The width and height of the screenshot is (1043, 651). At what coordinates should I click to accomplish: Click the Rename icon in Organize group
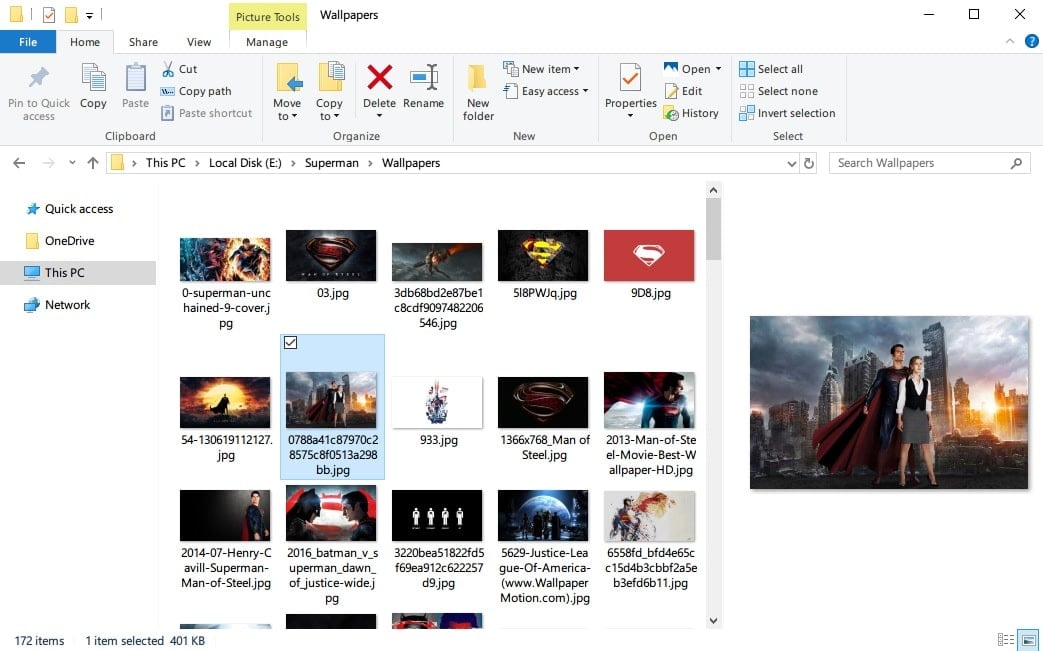pos(423,86)
